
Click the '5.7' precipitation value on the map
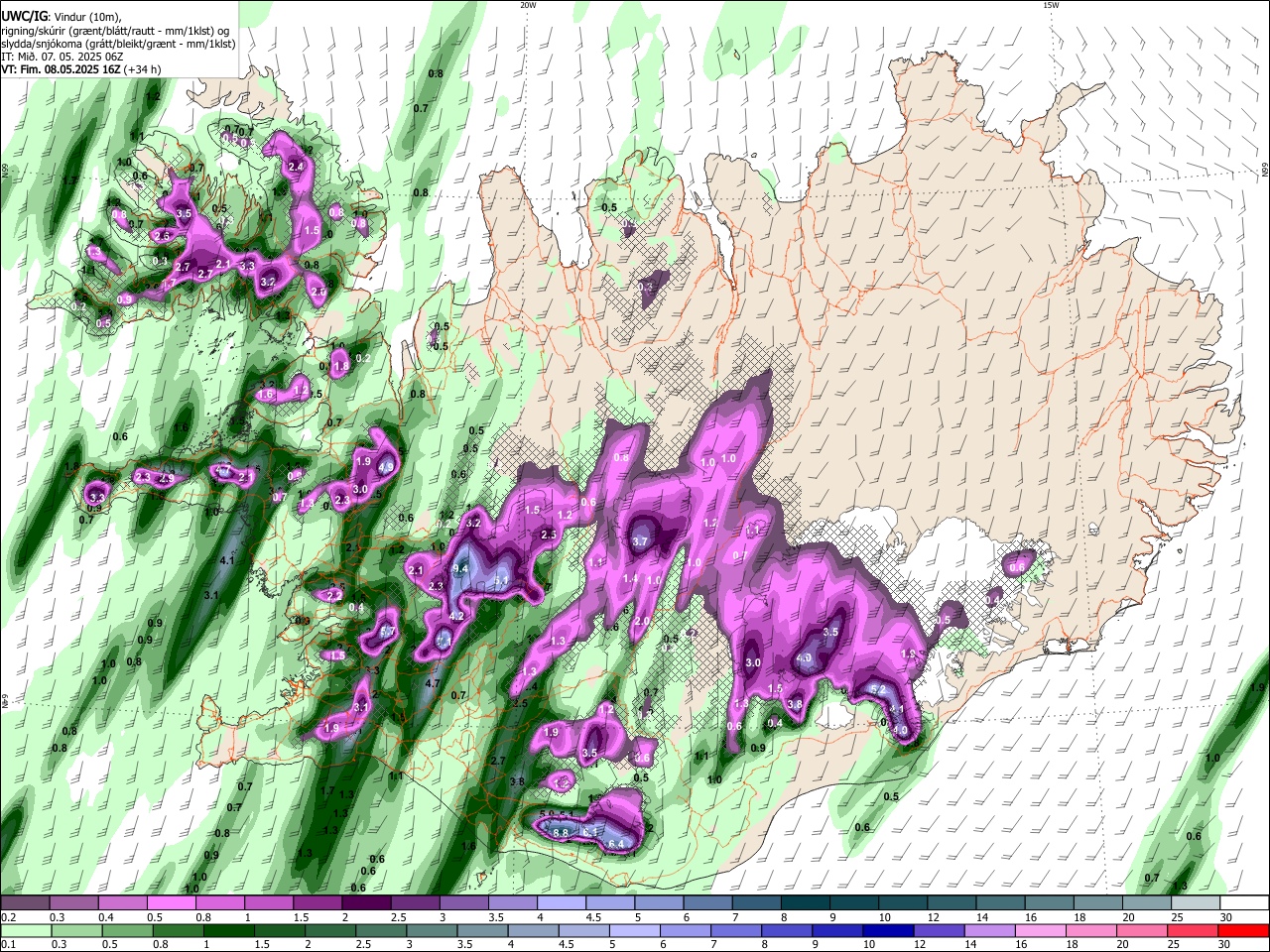(388, 632)
